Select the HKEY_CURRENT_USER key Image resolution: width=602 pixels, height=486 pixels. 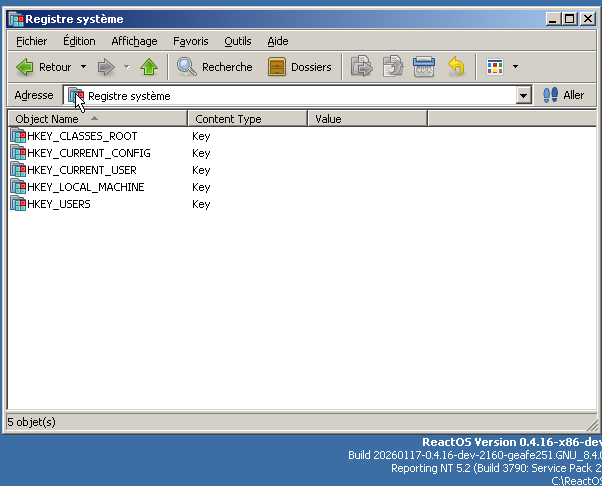pos(81,170)
